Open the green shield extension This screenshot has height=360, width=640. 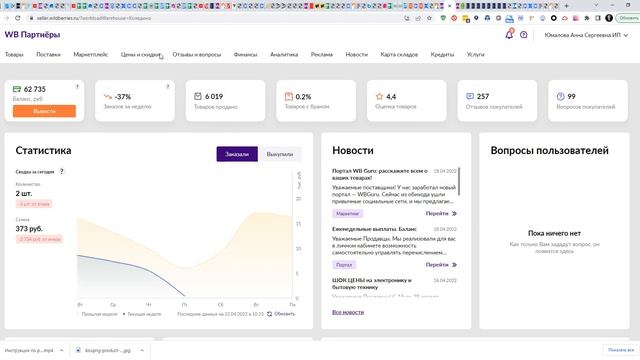443,18
